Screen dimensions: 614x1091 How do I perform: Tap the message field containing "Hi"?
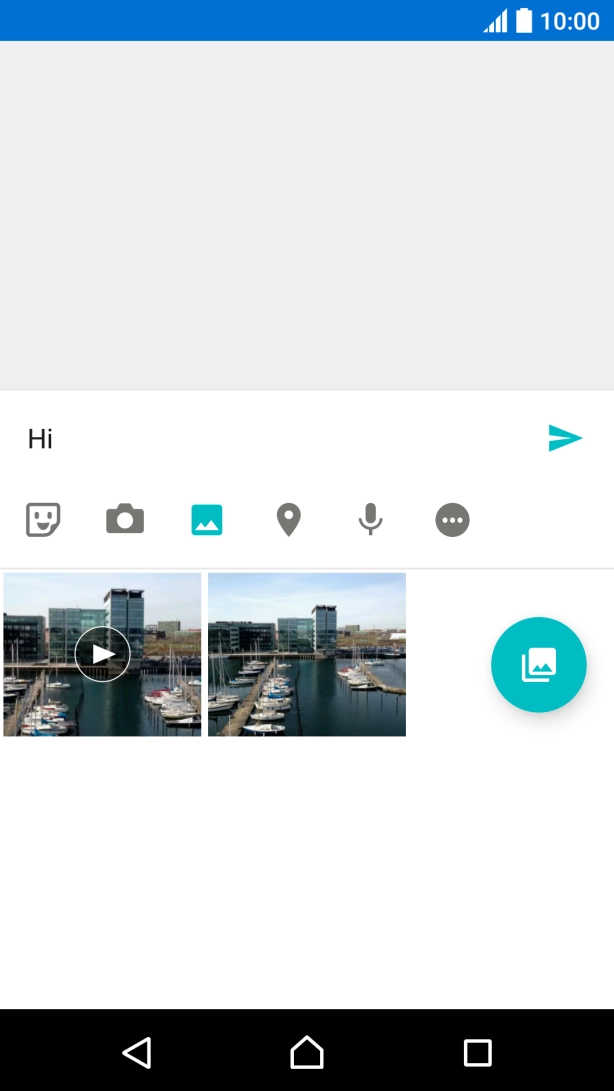(x=270, y=438)
